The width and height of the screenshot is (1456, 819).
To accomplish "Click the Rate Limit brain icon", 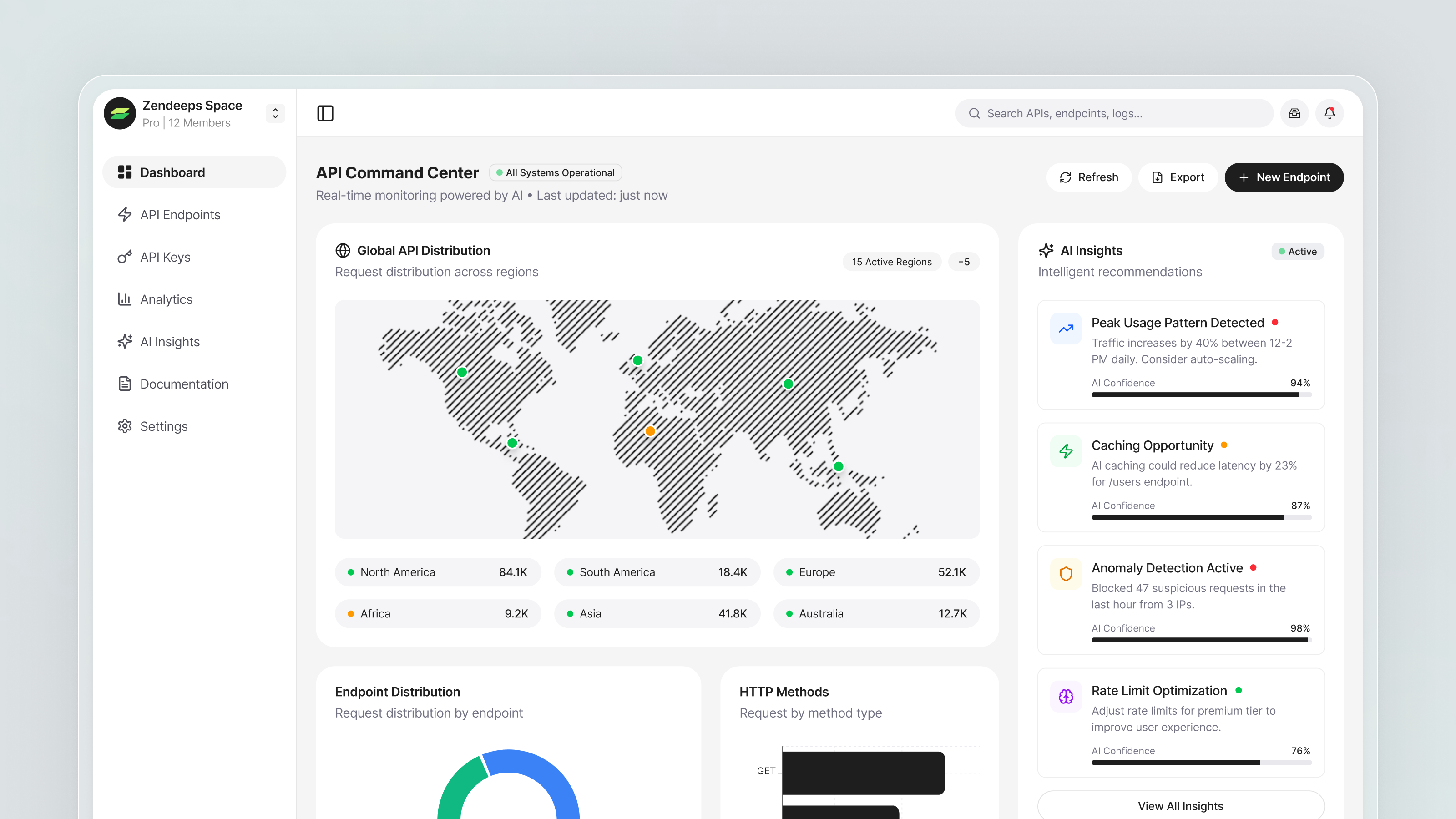I will [1066, 696].
